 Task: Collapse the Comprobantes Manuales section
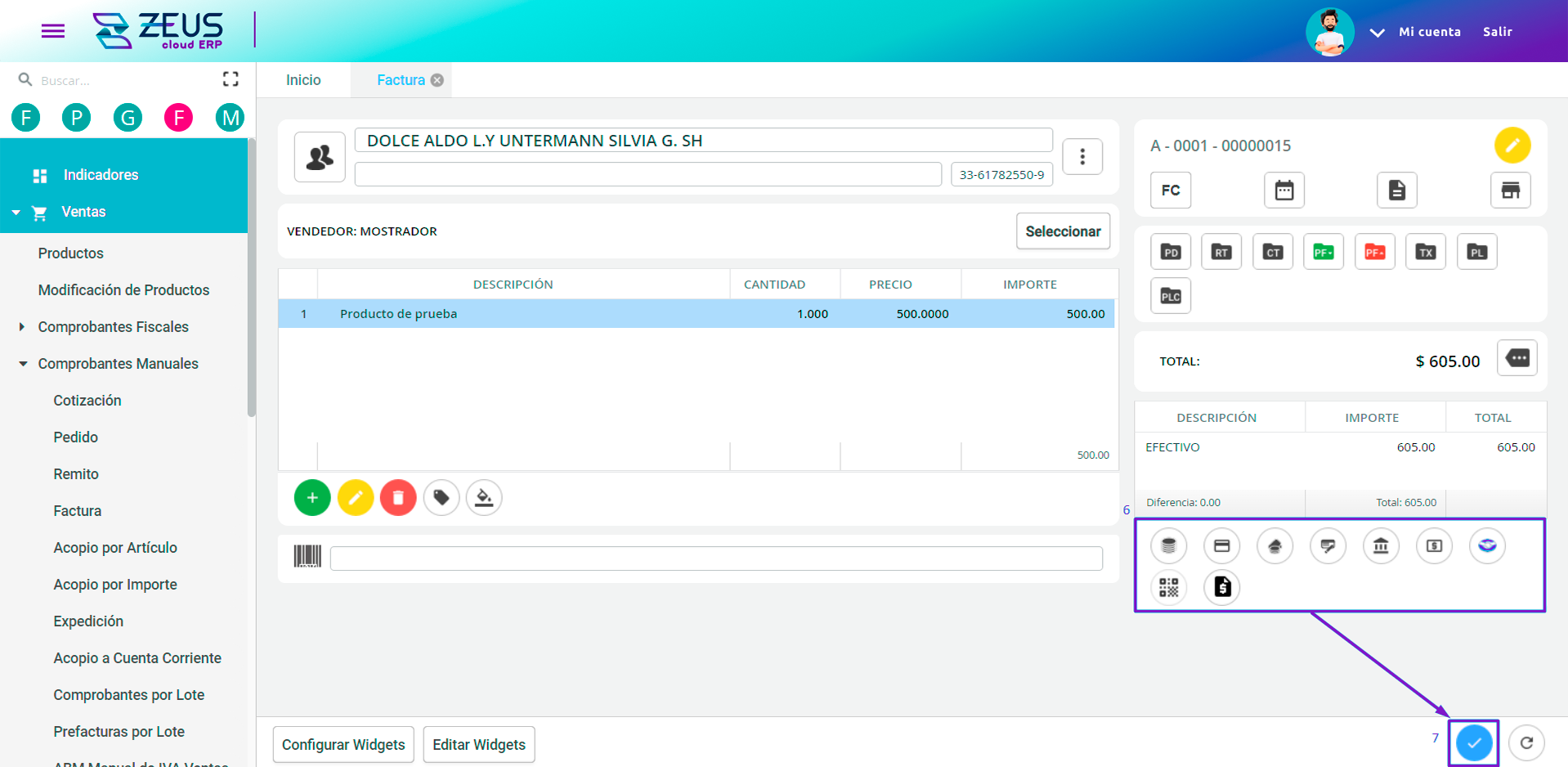(x=118, y=363)
